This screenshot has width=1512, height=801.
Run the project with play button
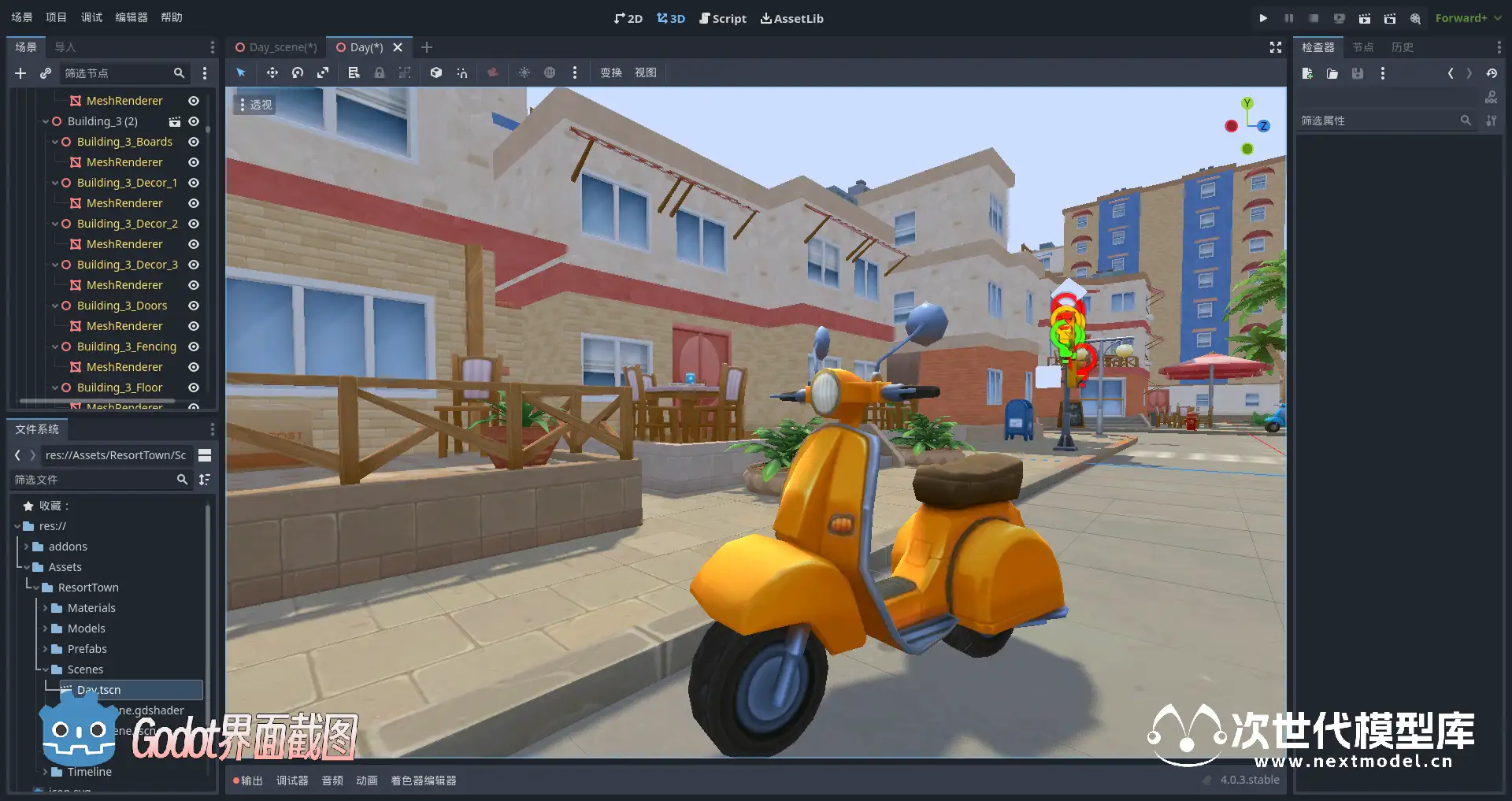click(1263, 18)
